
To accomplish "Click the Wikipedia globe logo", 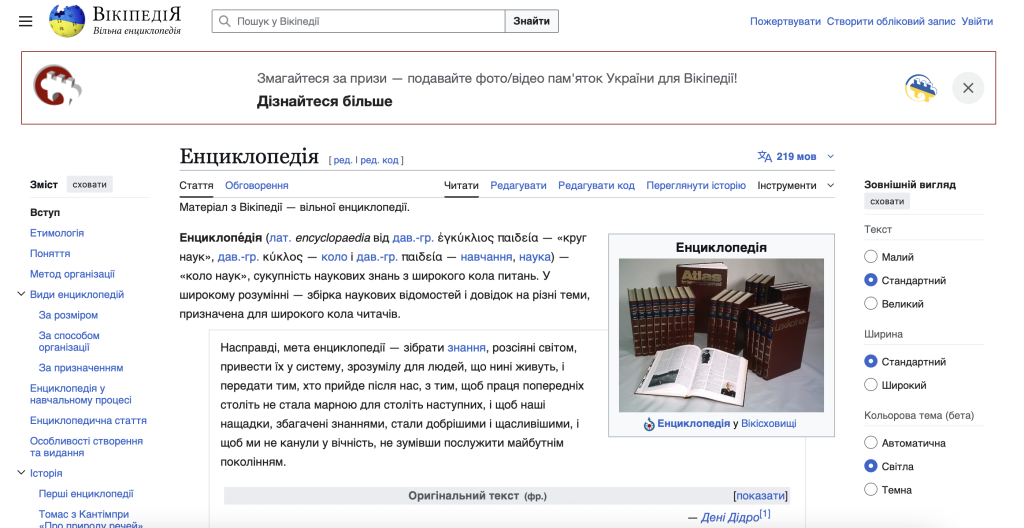I will [x=67, y=21].
